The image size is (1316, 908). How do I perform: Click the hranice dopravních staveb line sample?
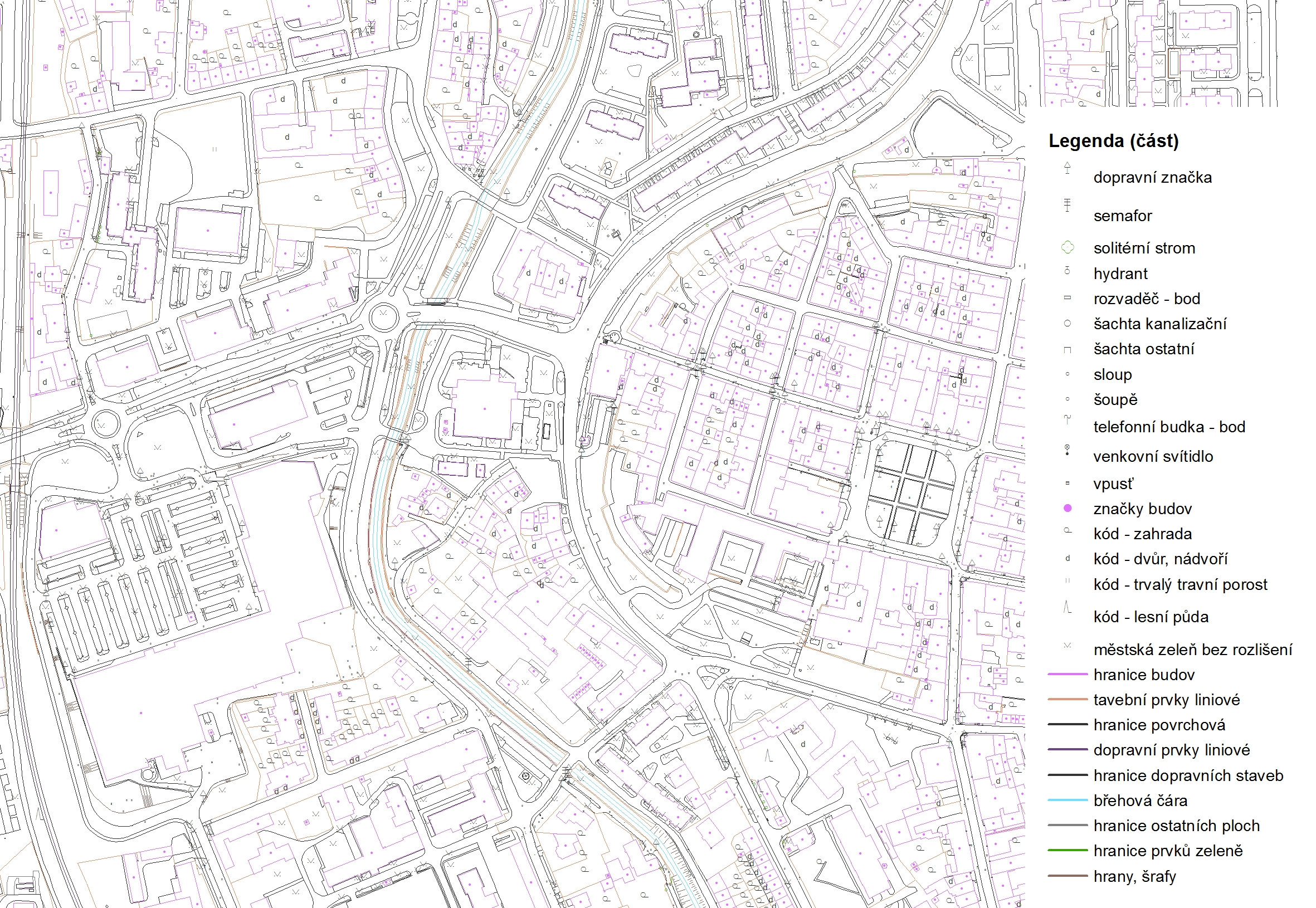pos(1068,775)
